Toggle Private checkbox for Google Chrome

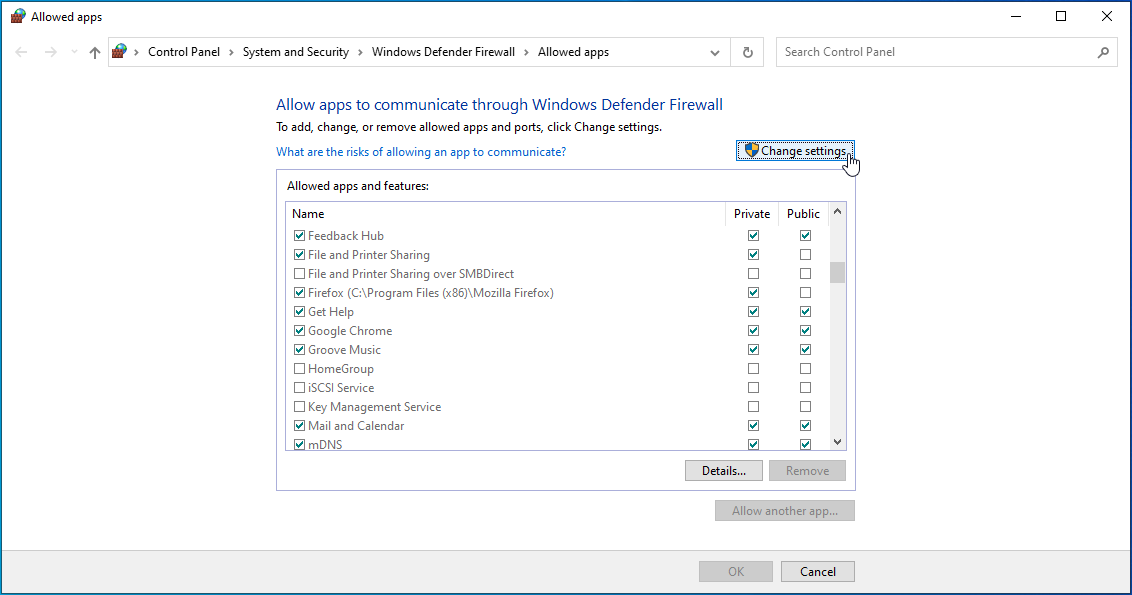753,331
